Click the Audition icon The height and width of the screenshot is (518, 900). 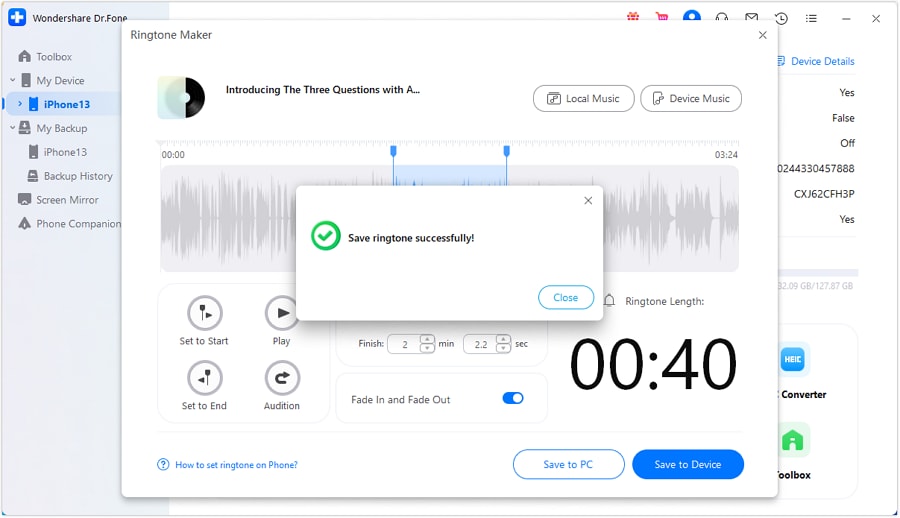coord(282,378)
